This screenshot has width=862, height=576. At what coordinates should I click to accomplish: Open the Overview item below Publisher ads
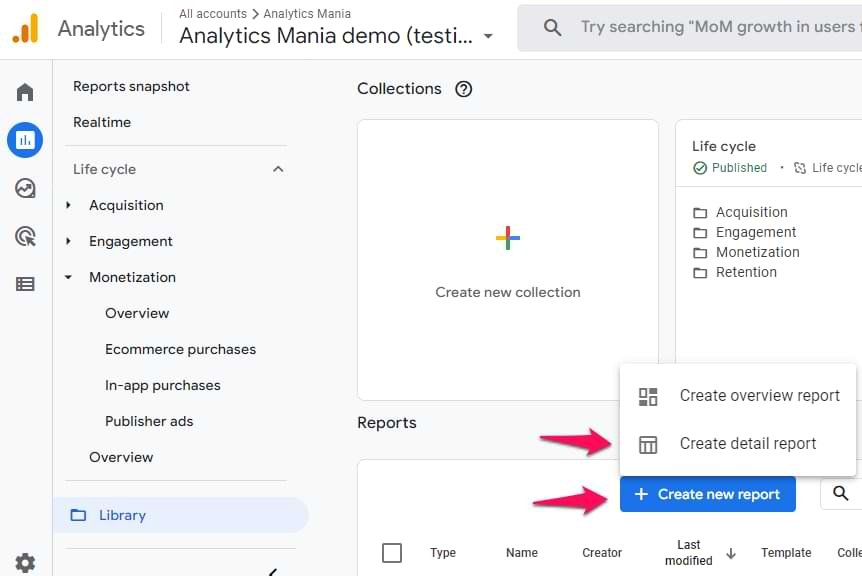[121, 457]
